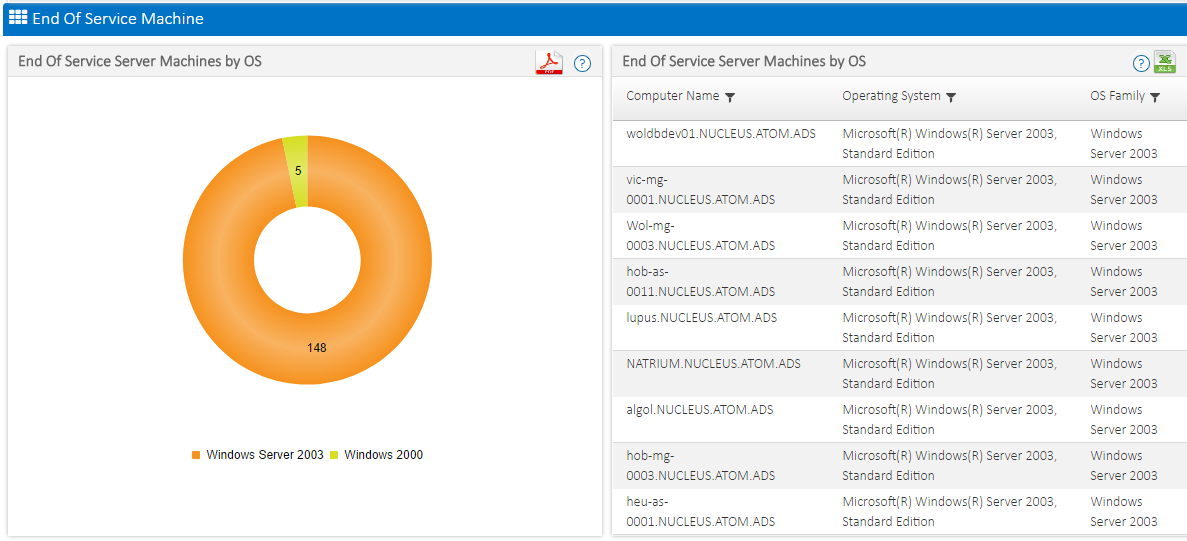
Task: Filter the Operating System column
Action: pos(951,98)
